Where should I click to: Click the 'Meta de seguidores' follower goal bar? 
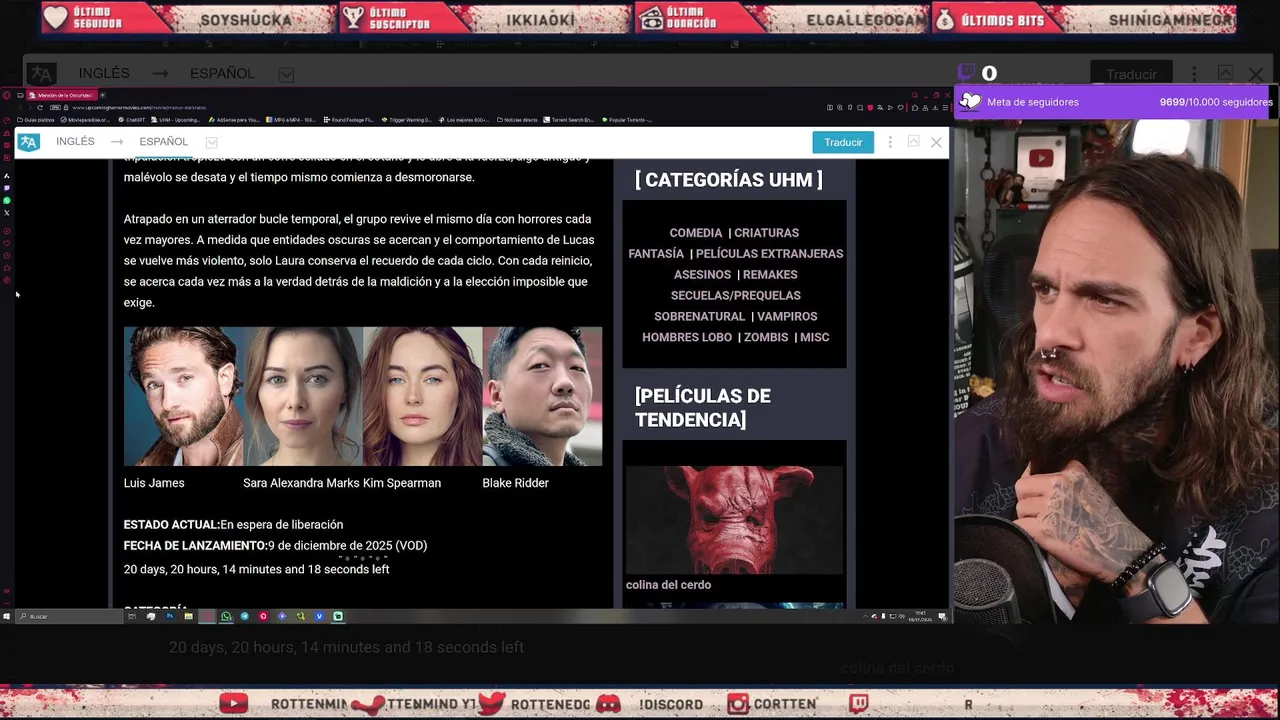point(1116,102)
